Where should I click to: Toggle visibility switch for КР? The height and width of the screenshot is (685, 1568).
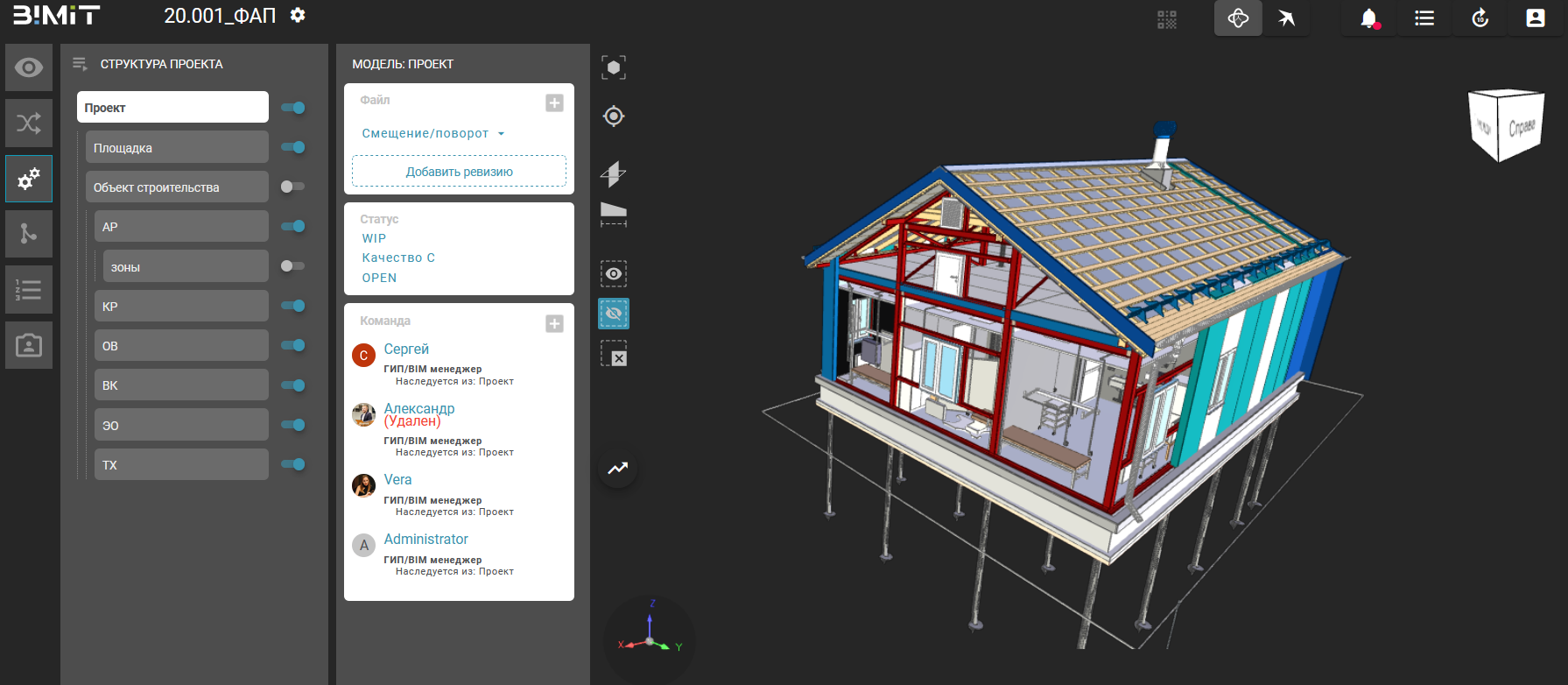pos(293,306)
